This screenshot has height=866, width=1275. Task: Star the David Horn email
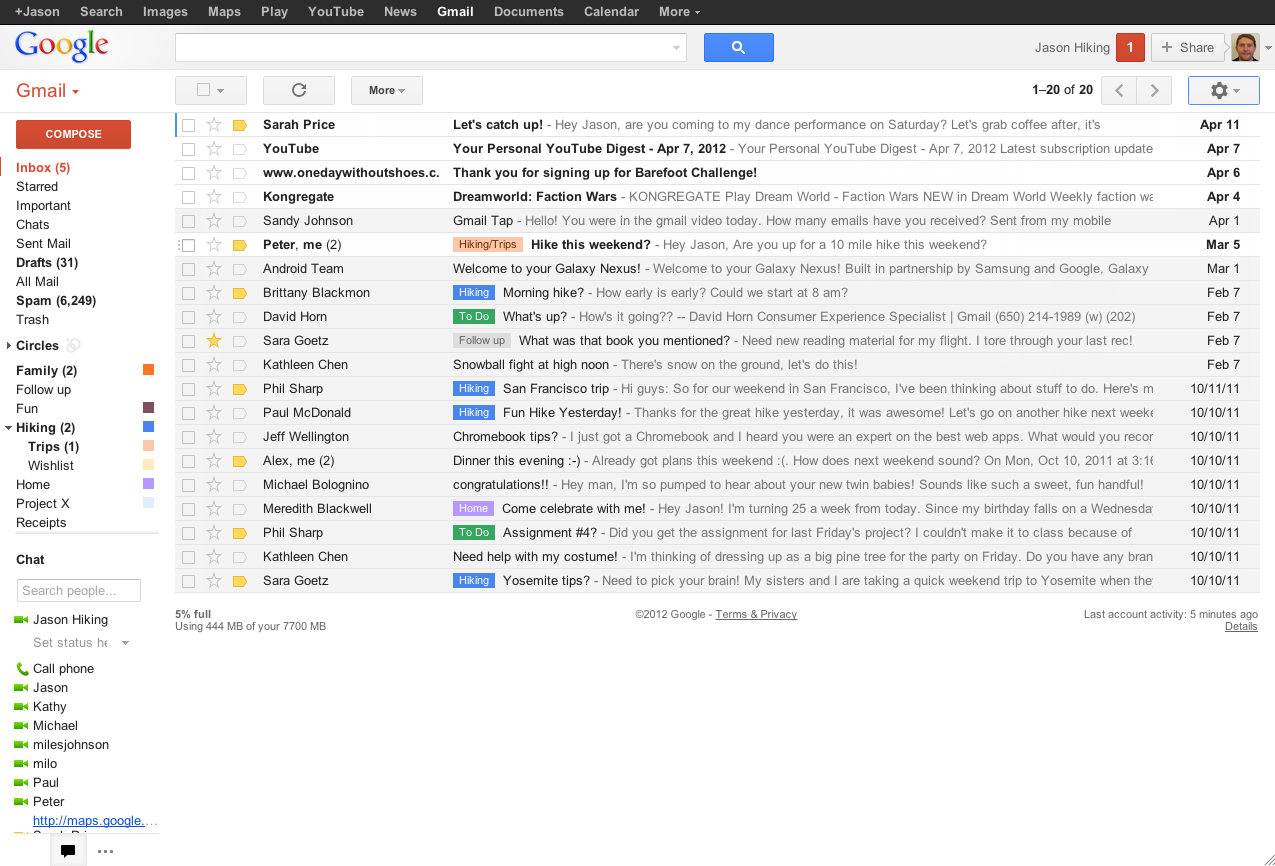[x=213, y=317]
